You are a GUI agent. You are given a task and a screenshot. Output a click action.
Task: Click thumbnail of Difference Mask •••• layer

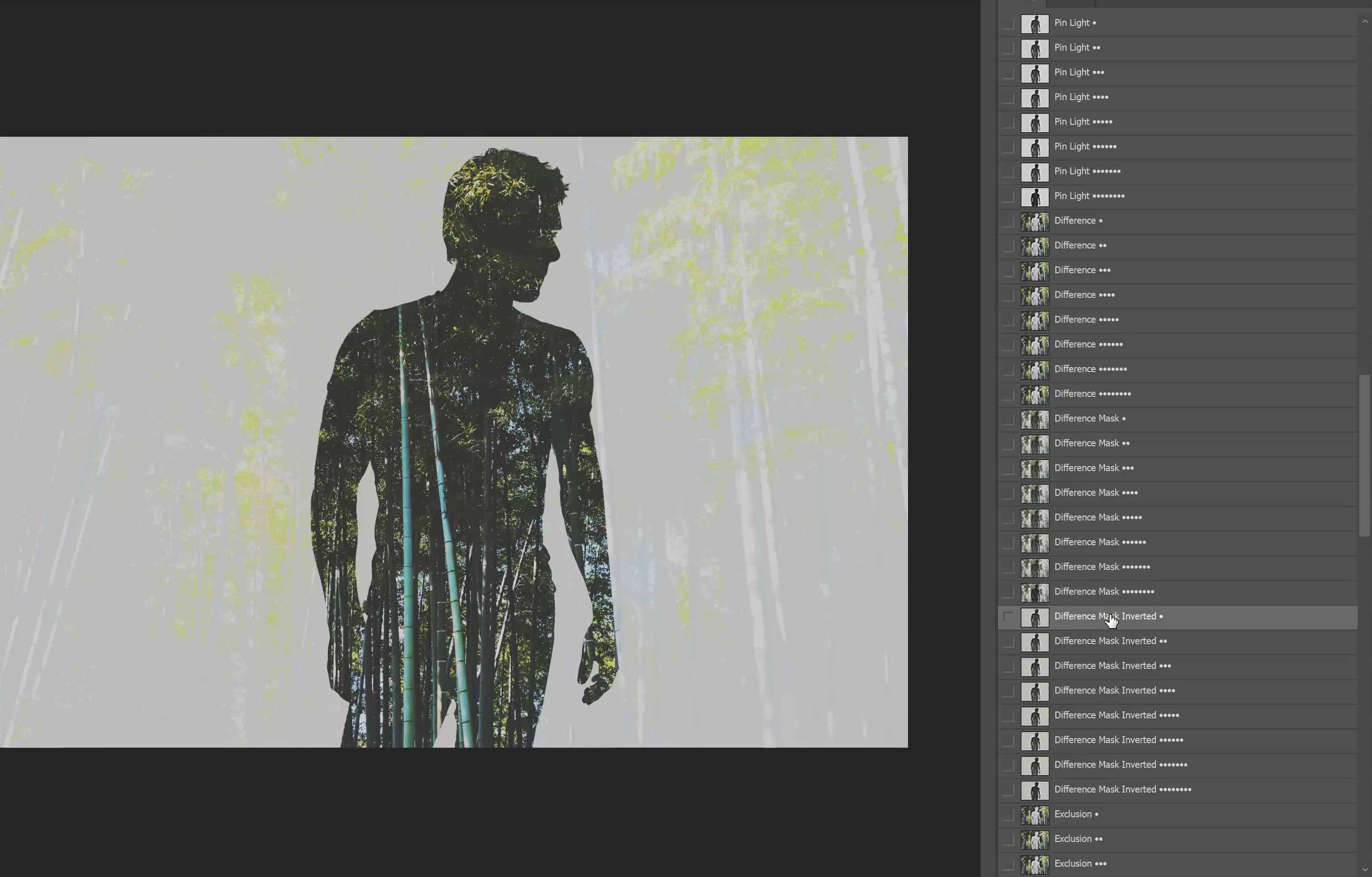1035,494
